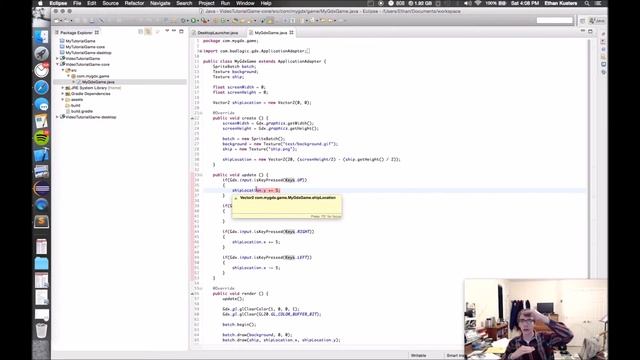
Task: Open the Window menu
Action: [245, 3]
